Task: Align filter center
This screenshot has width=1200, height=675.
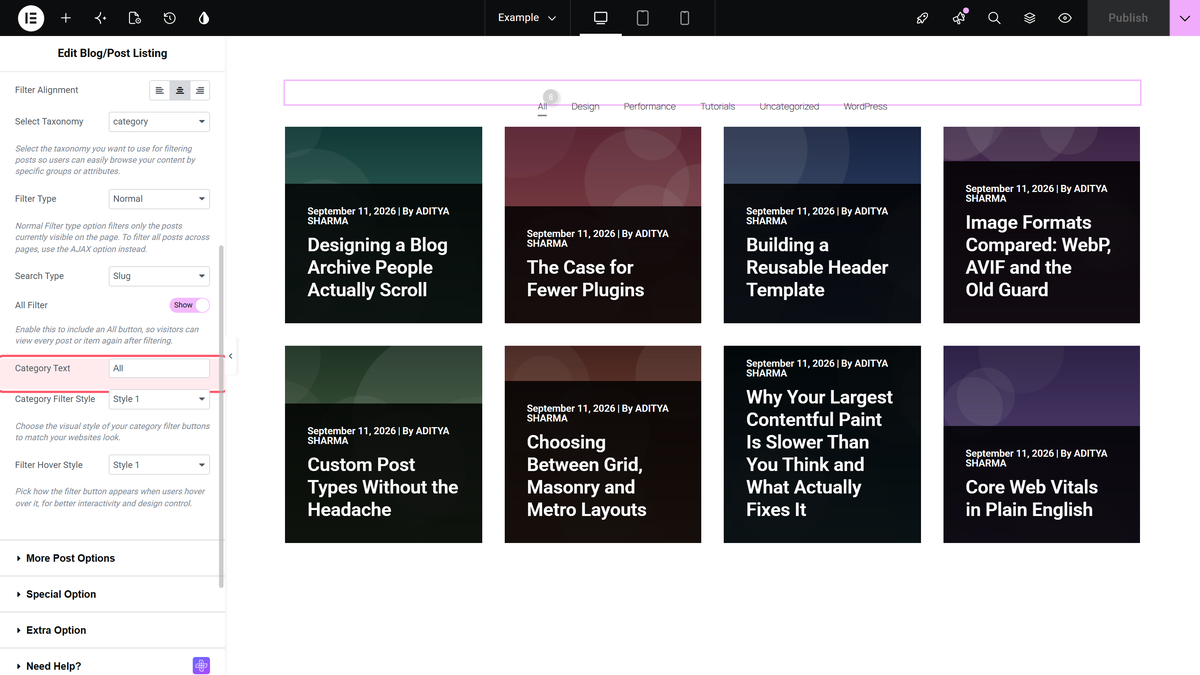Action: pos(180,91)
